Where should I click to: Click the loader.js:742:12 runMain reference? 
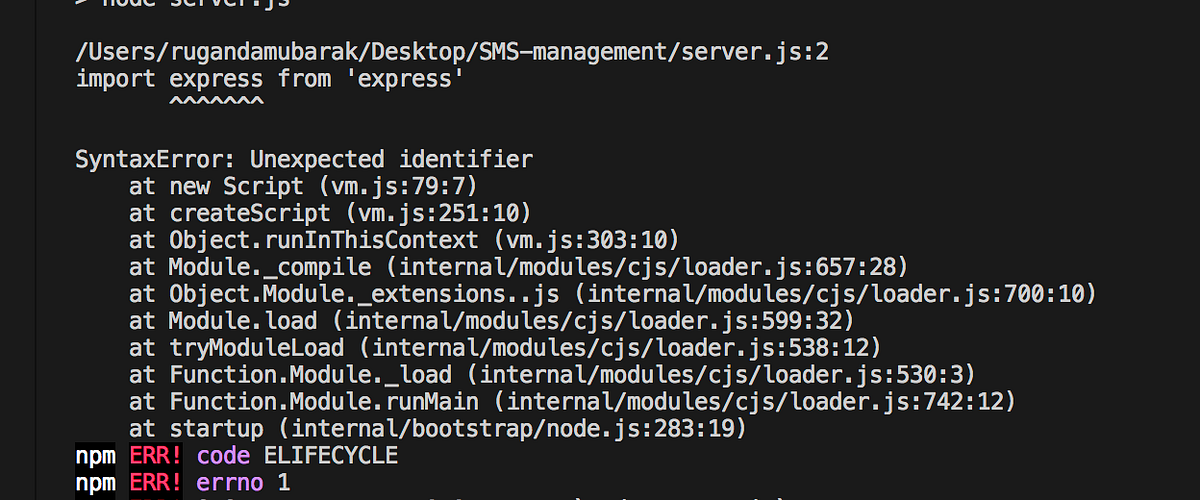pos(760,402)
